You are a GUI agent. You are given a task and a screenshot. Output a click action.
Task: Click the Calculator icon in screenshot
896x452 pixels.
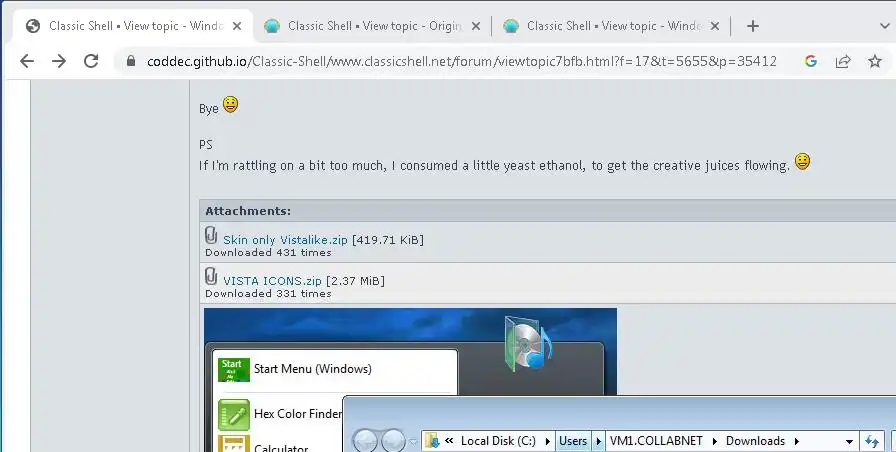coord(234,443)
